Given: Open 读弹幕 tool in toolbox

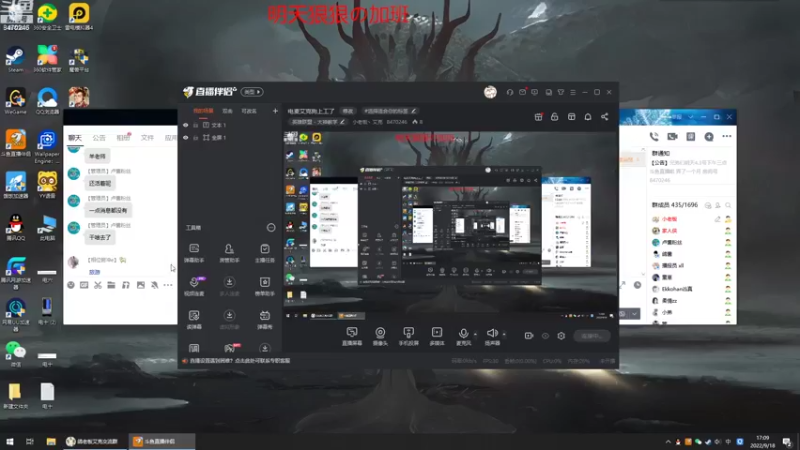Looking at the screenshot, I should pyautogui.click(x=194, y=319).
